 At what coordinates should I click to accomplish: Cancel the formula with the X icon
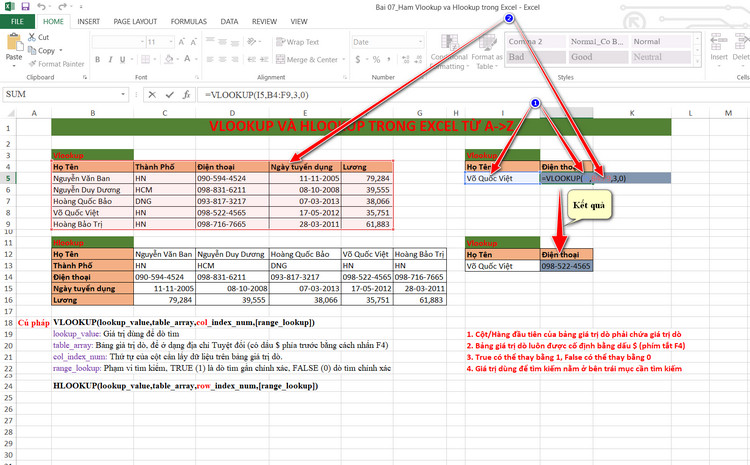click(152, 95)
